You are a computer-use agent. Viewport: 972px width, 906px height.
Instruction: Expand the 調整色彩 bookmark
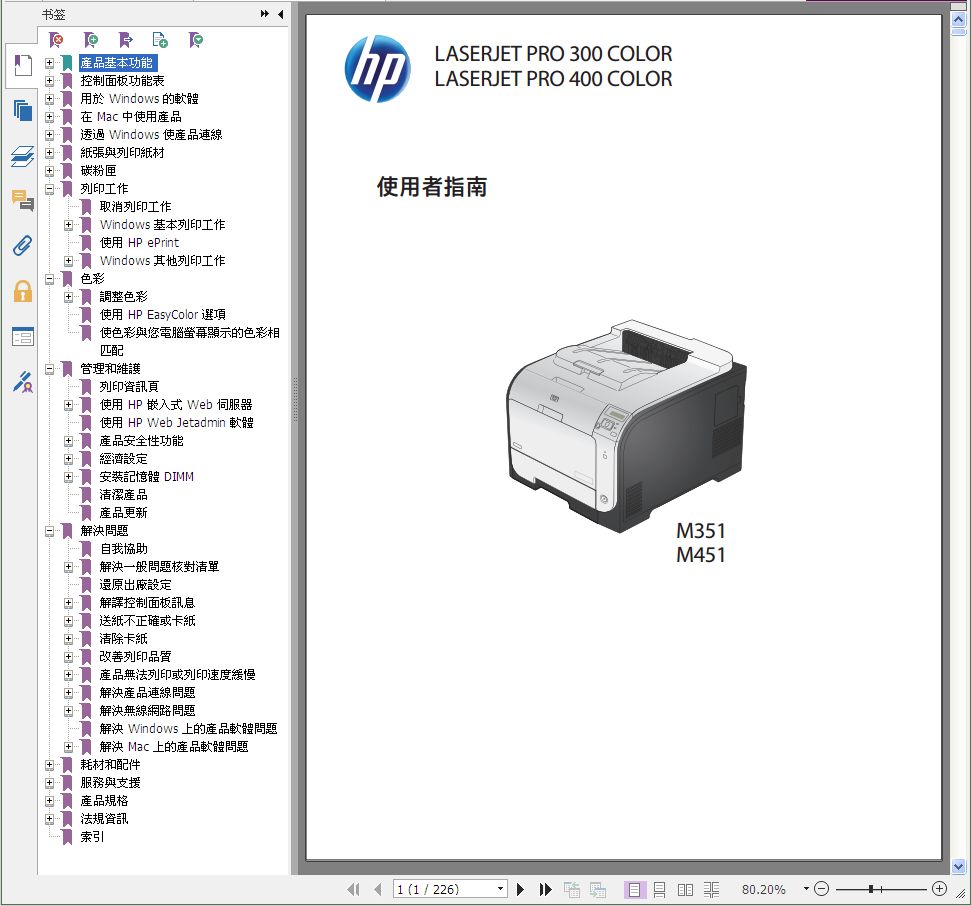point(68,297)
